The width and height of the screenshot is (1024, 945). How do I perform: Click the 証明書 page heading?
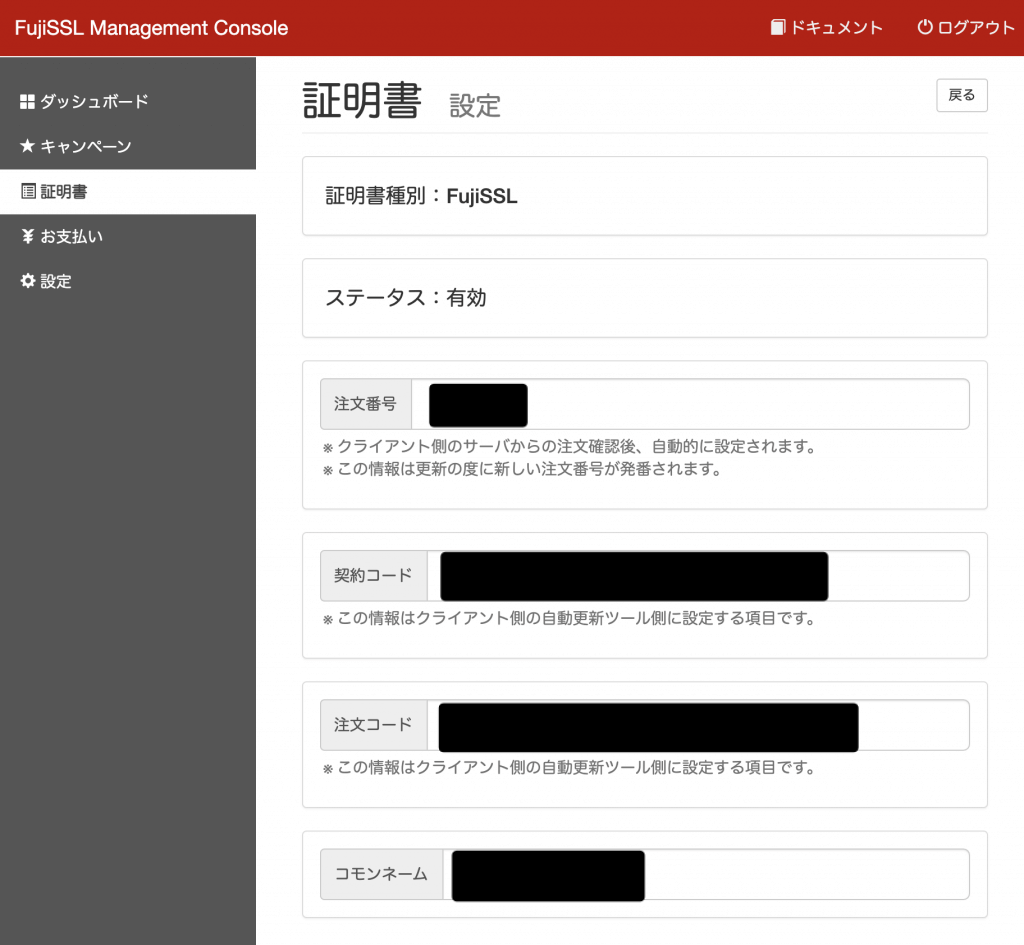[362, 101]
